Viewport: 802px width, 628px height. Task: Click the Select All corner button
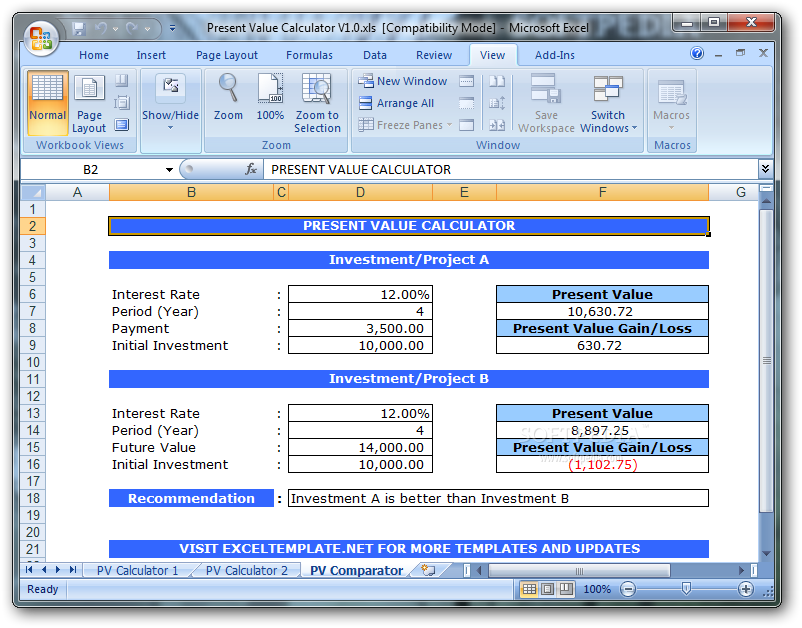33,192
